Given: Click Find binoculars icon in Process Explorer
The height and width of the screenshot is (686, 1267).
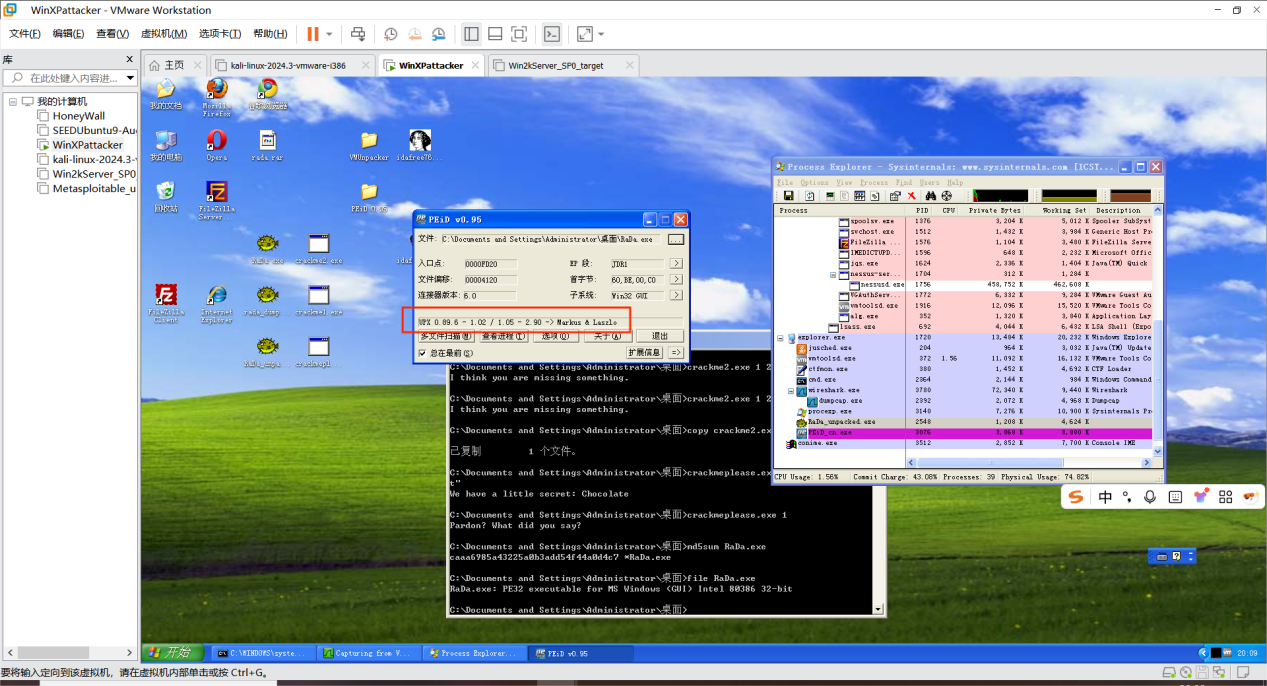Looking at the screenshot, I should [931, 196].
